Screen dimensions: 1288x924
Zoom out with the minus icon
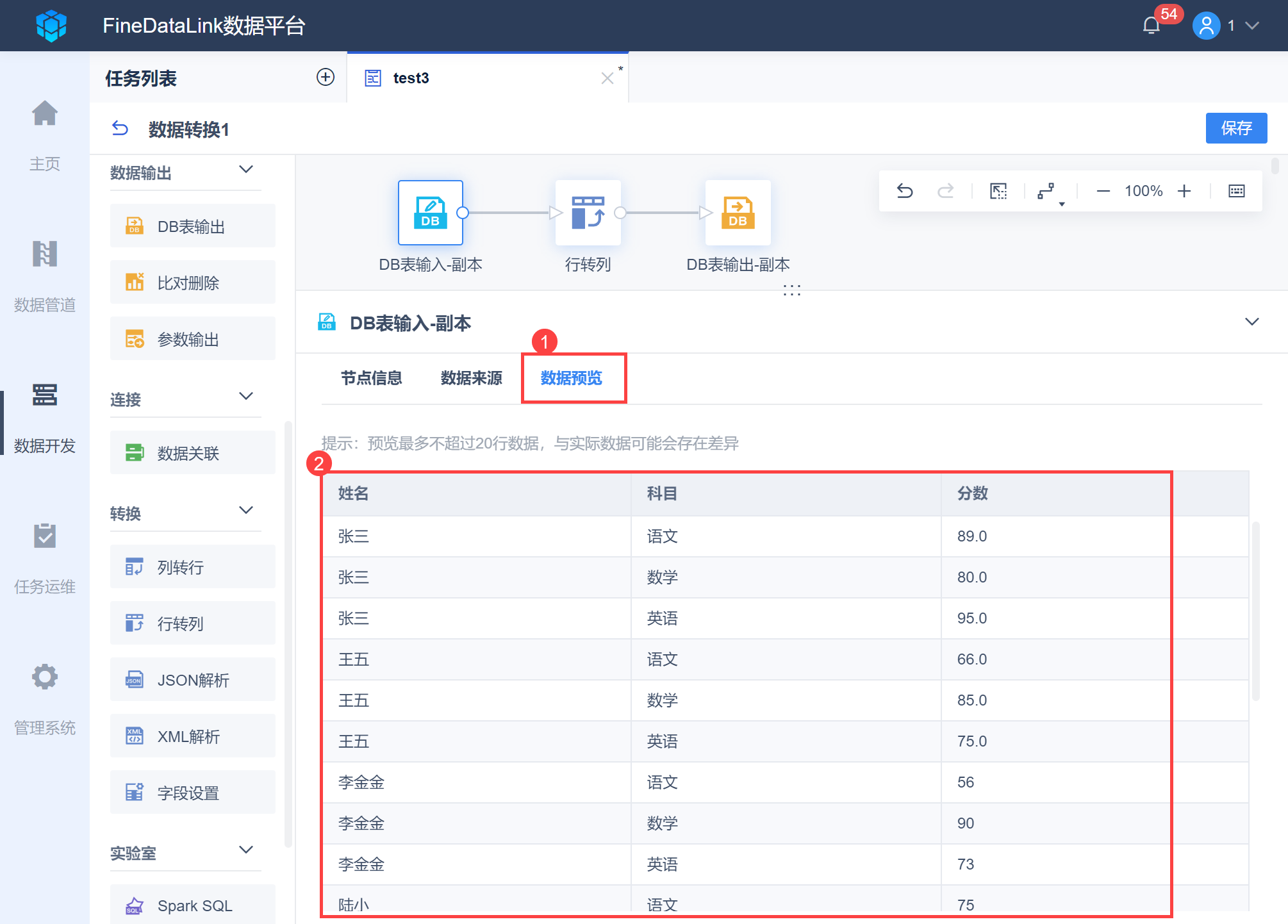(x=1103, y=191)
